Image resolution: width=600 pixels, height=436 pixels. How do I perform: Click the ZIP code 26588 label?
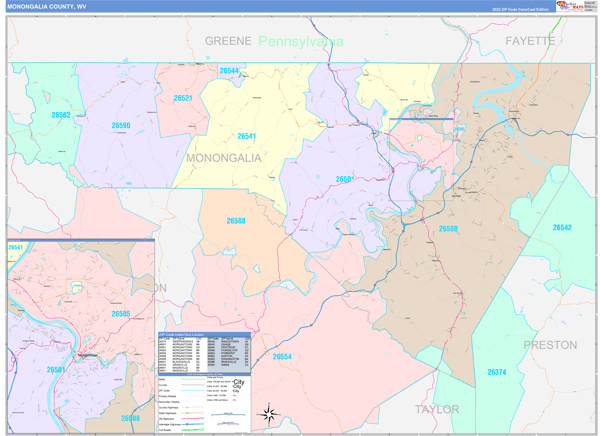click(x=236, y=220)
